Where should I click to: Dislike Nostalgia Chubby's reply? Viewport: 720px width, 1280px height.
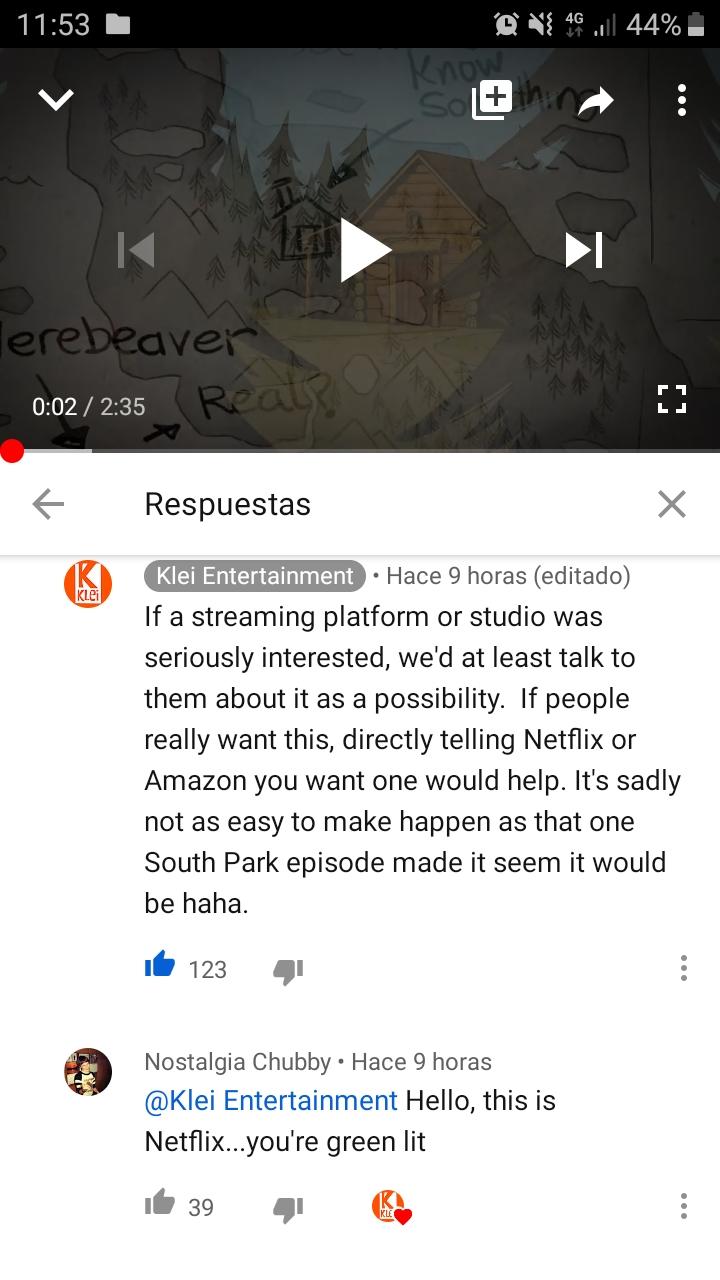288,1207
